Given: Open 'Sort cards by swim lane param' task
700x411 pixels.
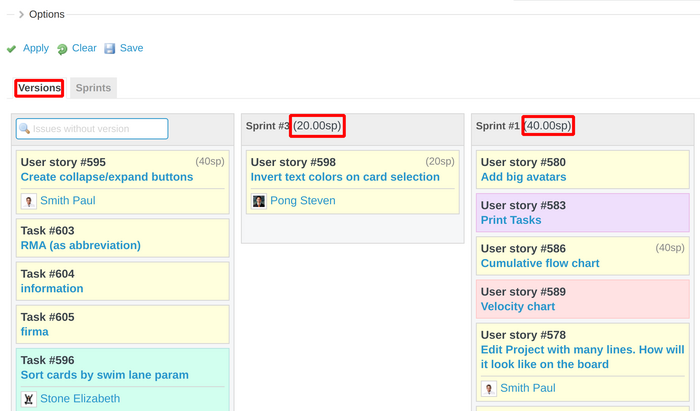Looking at the screenshot, I should [x=105, y=375].
